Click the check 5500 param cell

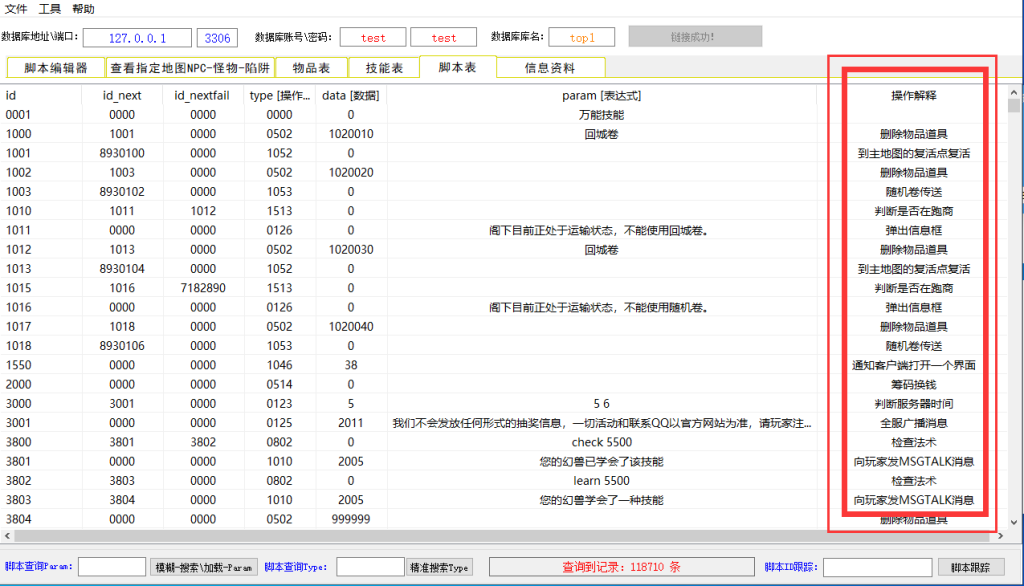(x=601, y=442)
